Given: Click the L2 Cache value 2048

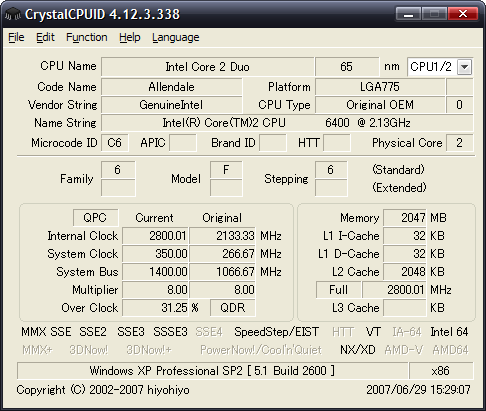Looking at the screenshot, I should (x=405, y=272).
